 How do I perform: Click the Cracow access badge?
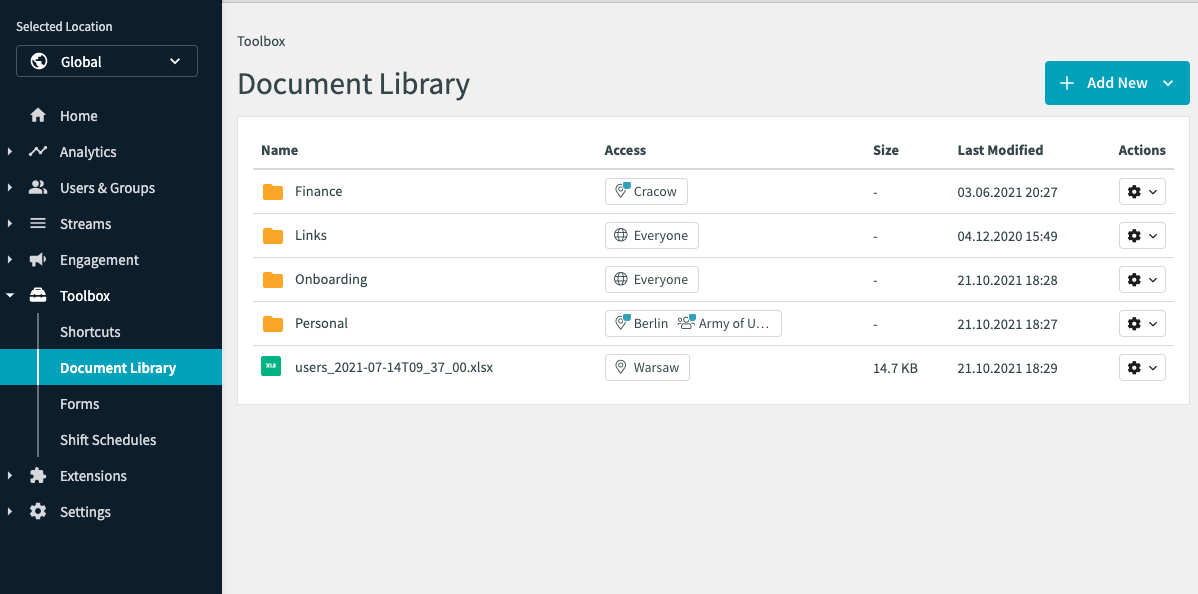coord(646,191)
